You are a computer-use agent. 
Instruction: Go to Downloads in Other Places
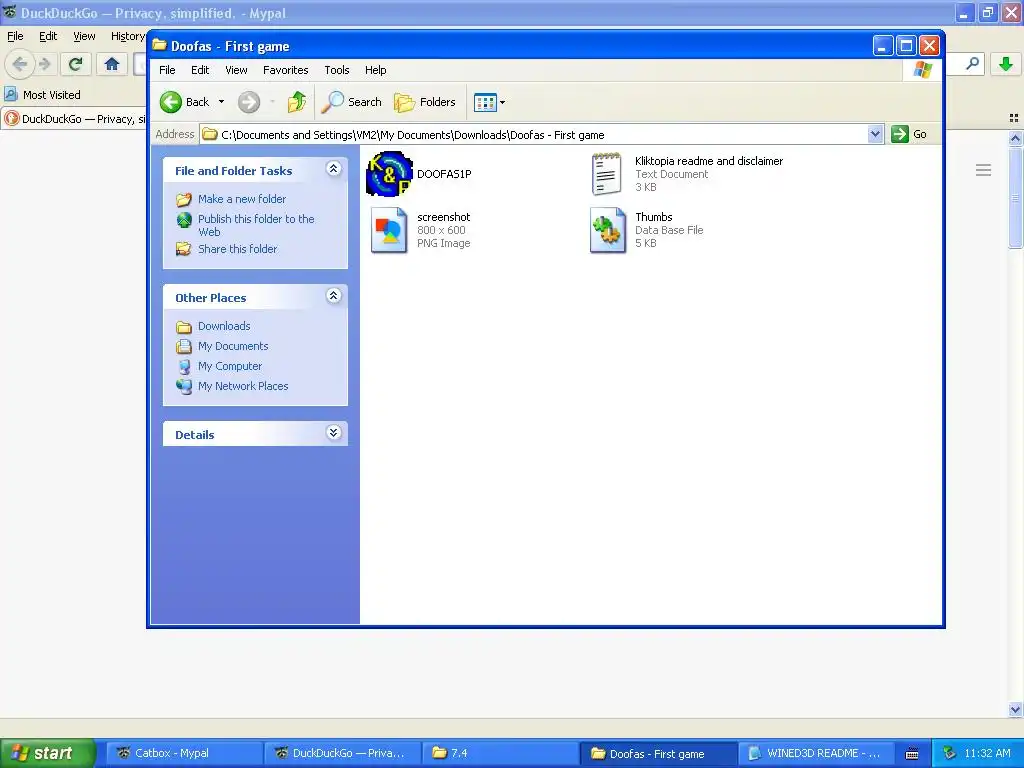[x=224, y=326]
